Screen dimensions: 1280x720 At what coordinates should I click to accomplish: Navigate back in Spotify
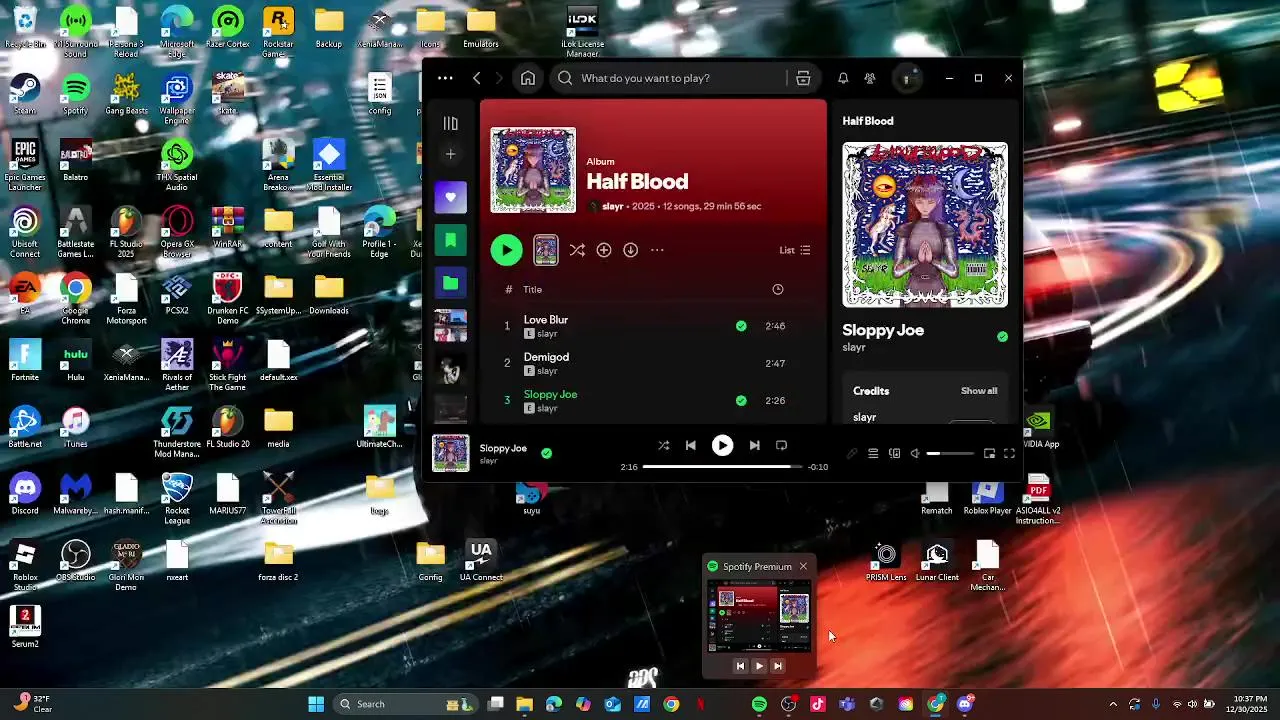click(477, 78)
